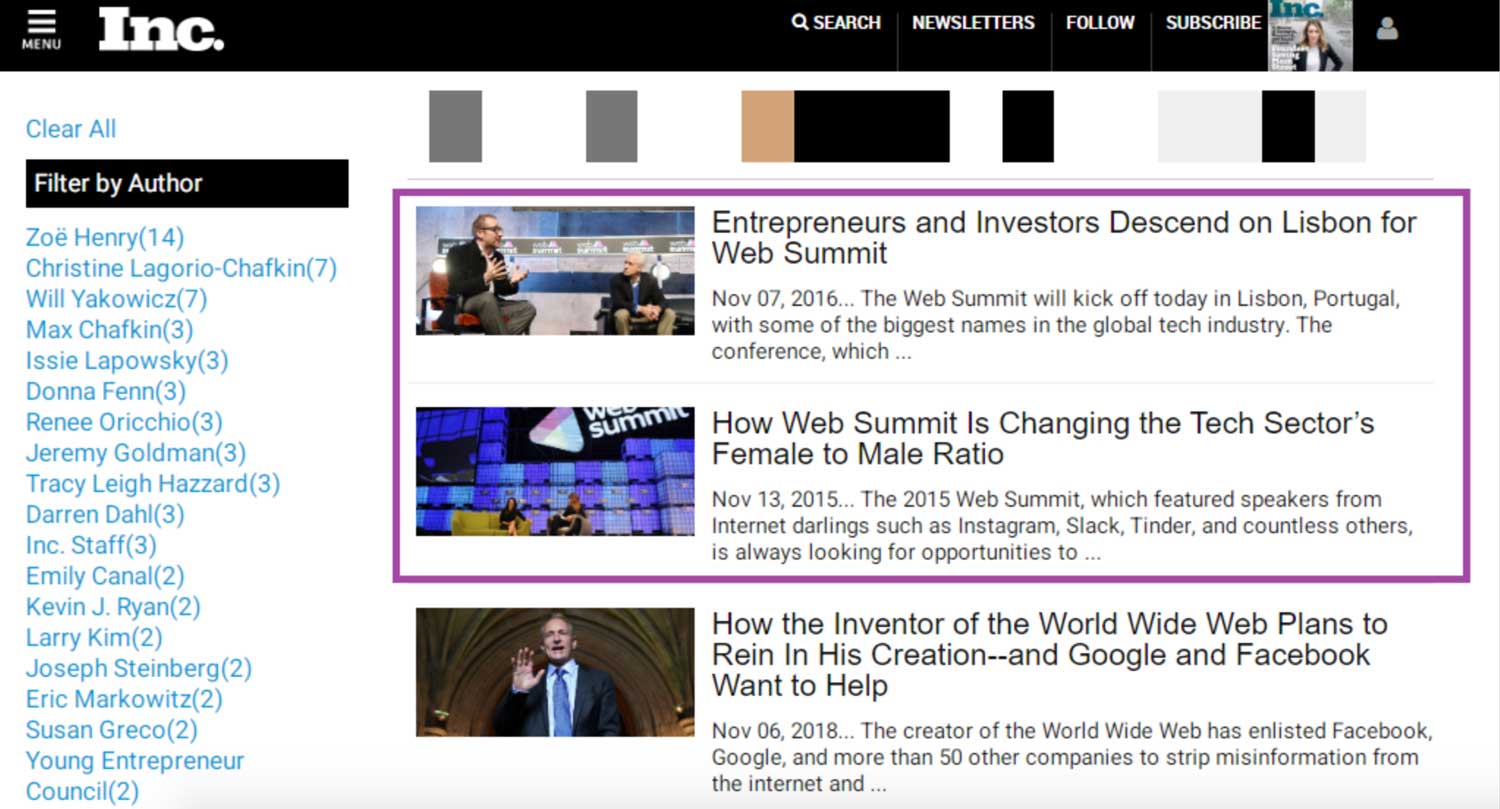Click the World Wide Web inventor photo thumbnail

point(555,672)
